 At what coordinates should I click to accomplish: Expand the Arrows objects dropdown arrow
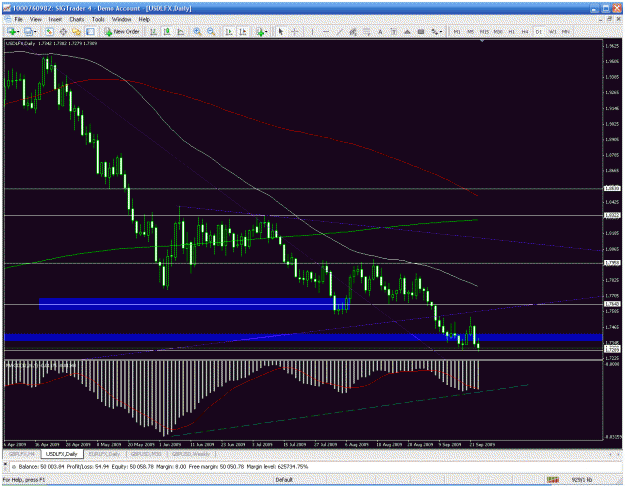click(x=441, y=31)
